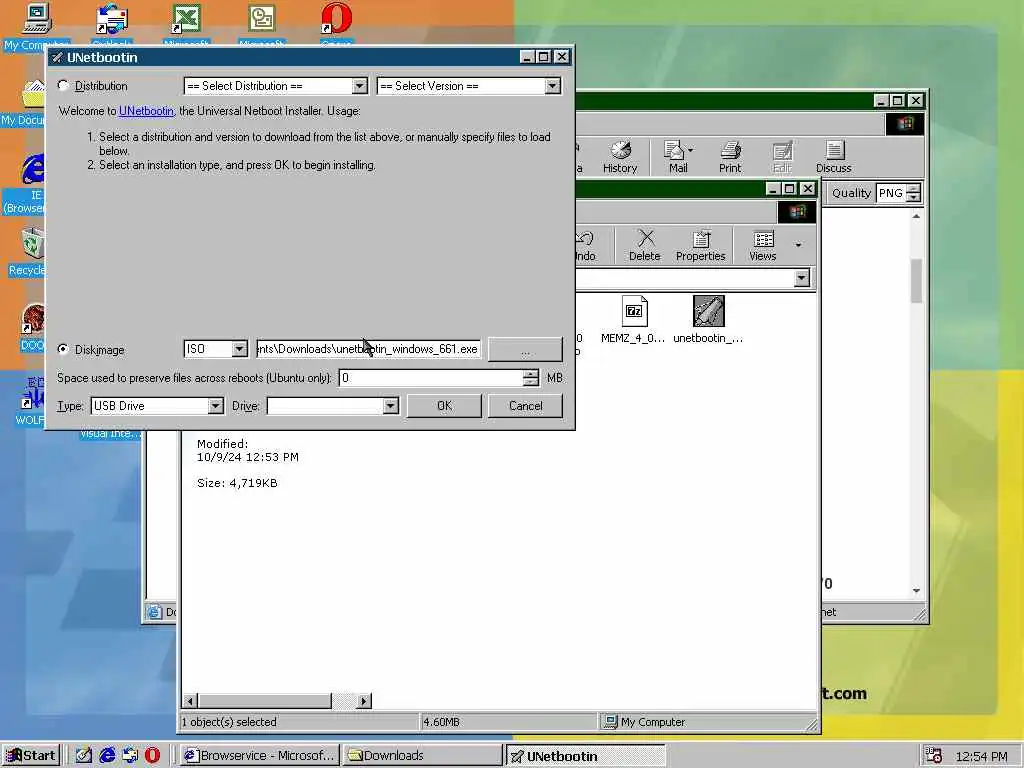Image resolution: width=1024 pixels, height=768 pixels.
Task: Select the Recycle Bin desktop icon
Action: pos(26,253)
